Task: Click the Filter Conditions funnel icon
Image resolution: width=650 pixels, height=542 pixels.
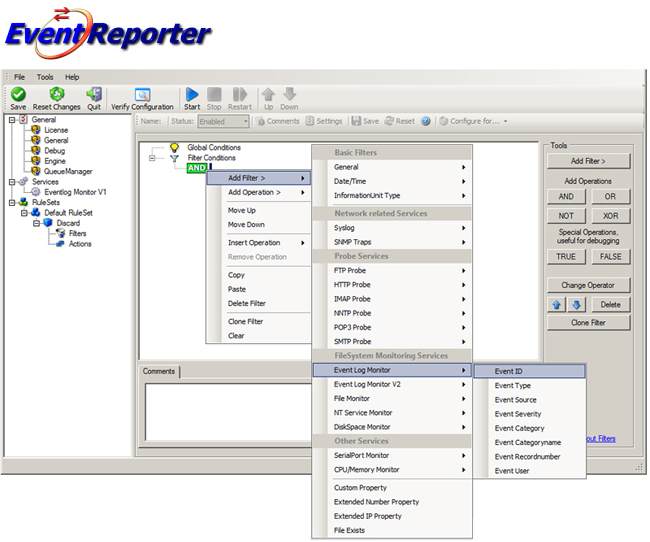Action: 175,158
